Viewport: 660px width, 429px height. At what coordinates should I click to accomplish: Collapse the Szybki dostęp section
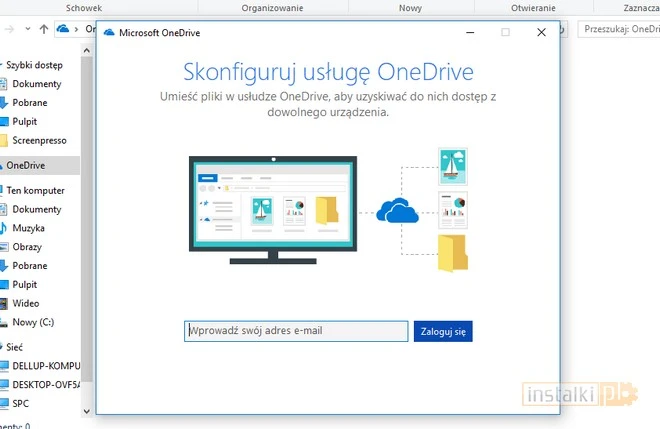pos(2,65)
